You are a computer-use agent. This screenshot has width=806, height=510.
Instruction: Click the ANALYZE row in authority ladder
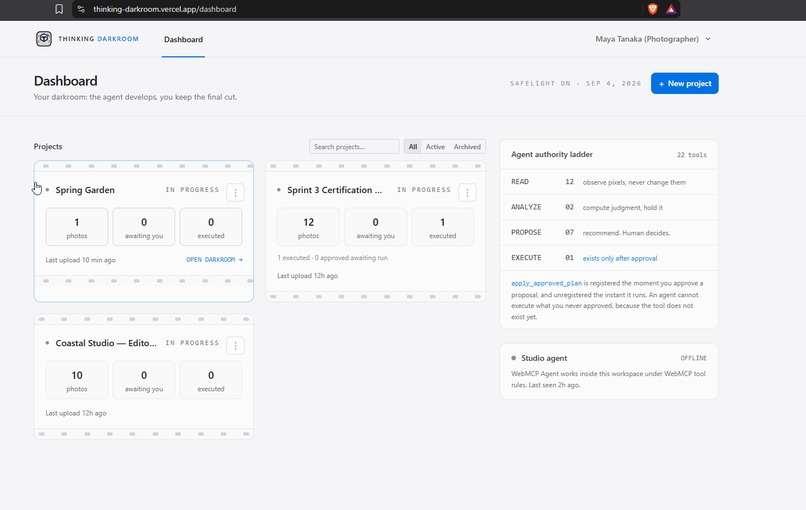609,207
